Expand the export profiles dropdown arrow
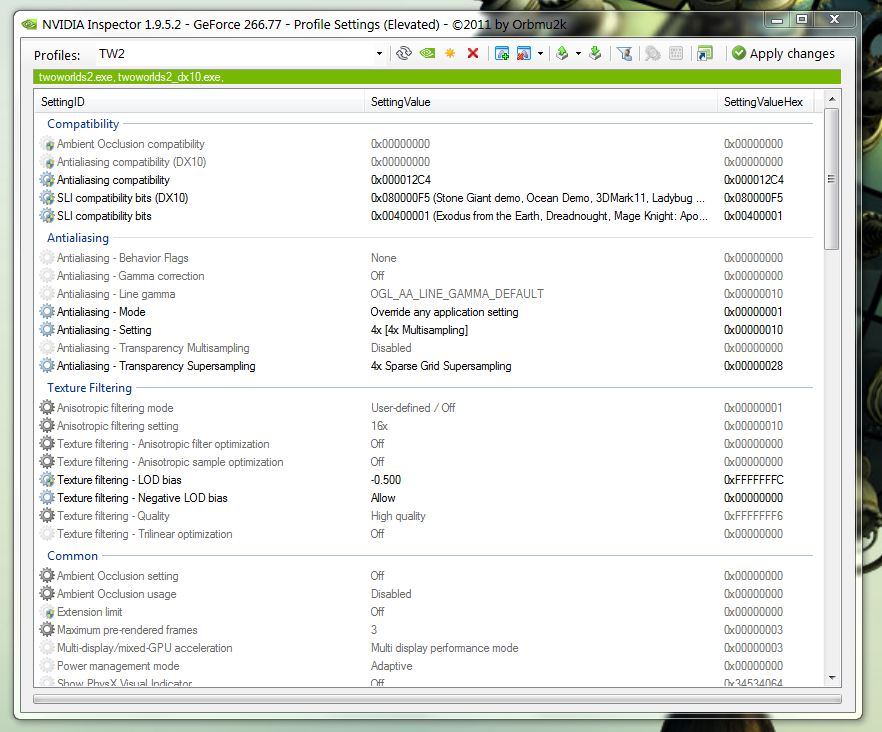 [578, 54]
